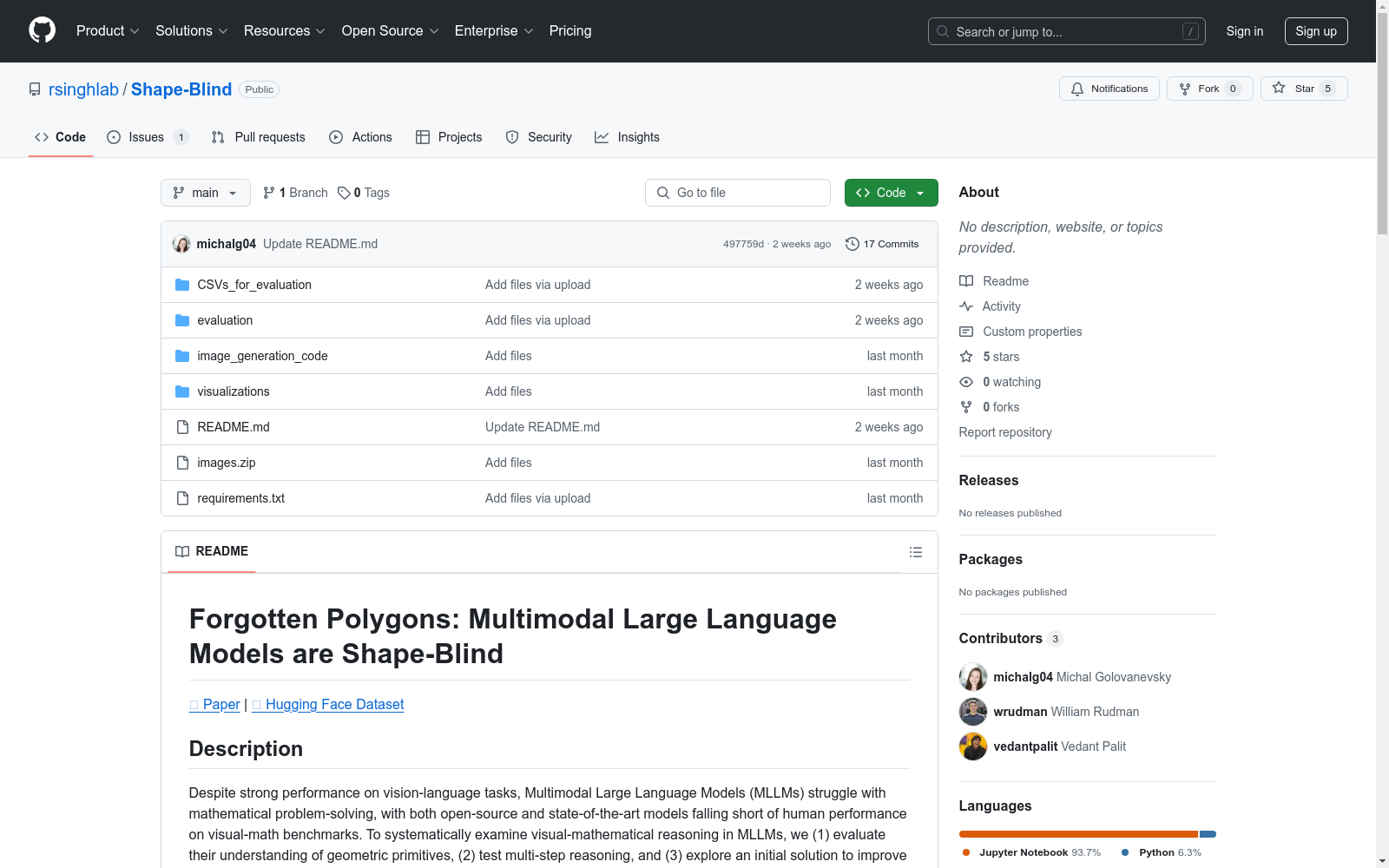1389x868 pixels.
Task: Click the book icon beside Readme
Action: point(966,281)
